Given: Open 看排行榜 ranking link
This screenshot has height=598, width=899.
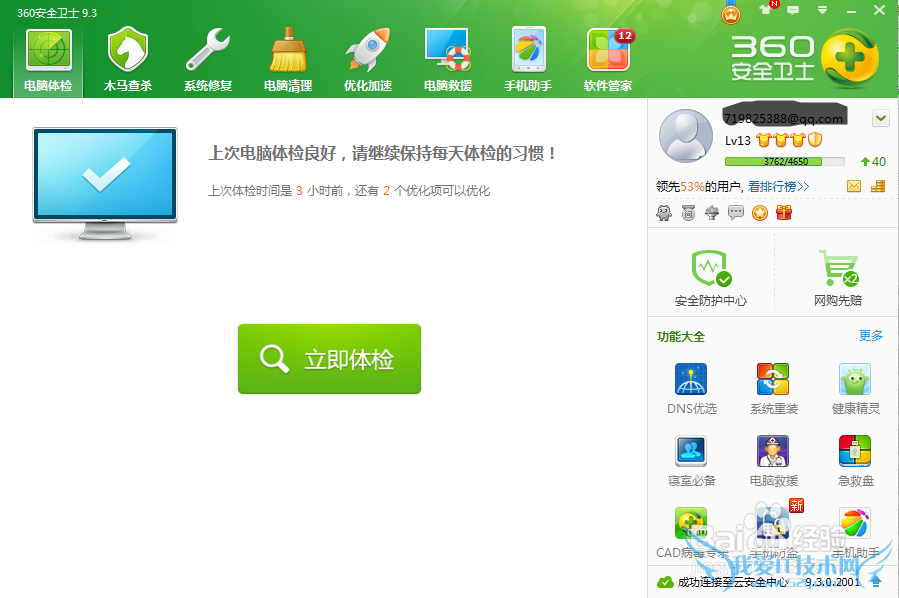Looking at the screenshot, I should click(x=778, y=186).
